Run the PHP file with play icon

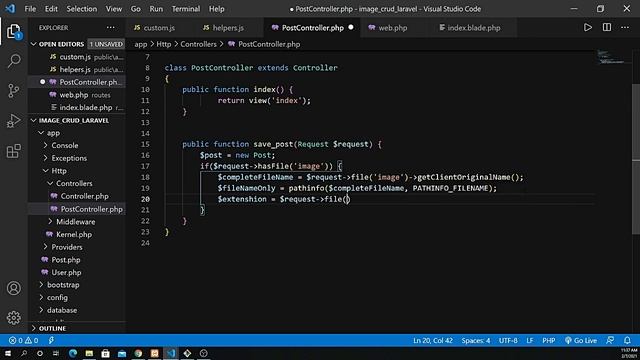pos(587,27)
